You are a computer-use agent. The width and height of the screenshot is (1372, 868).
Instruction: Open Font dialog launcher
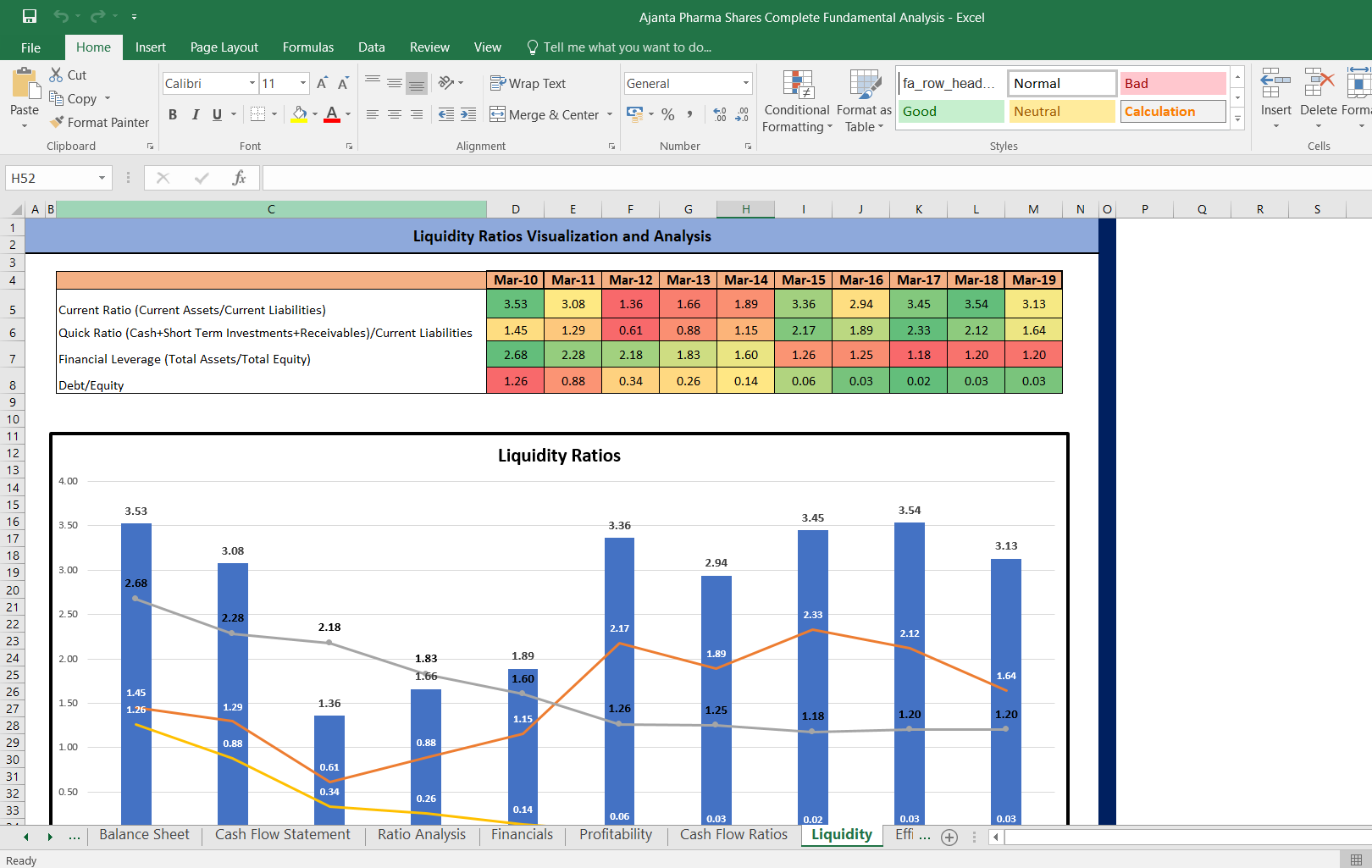pos(349,147)
